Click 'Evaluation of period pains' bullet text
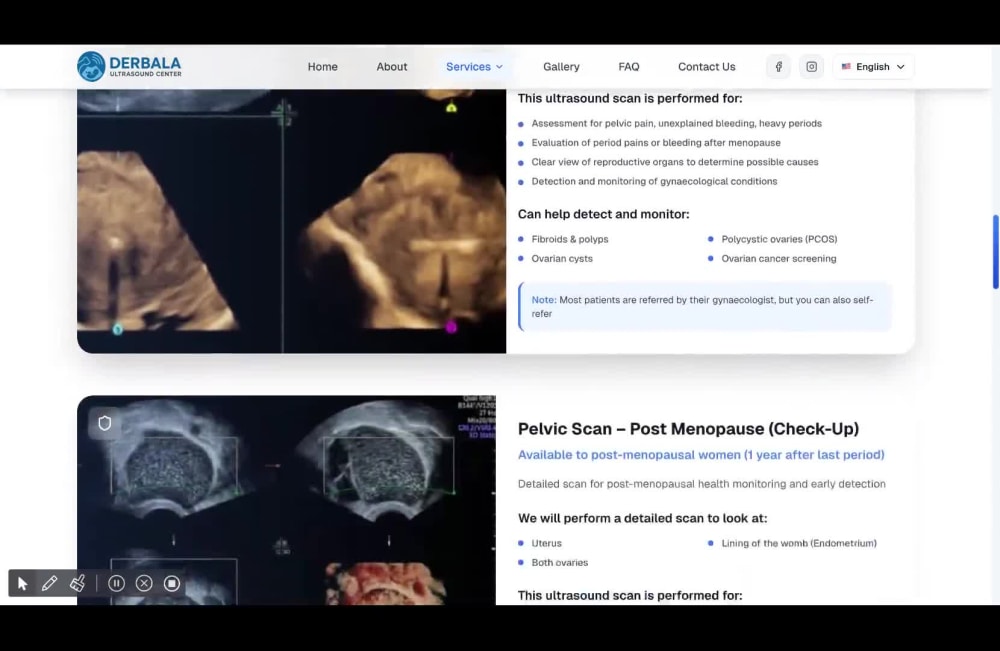 pyautogui.click(x=656, y=143)
